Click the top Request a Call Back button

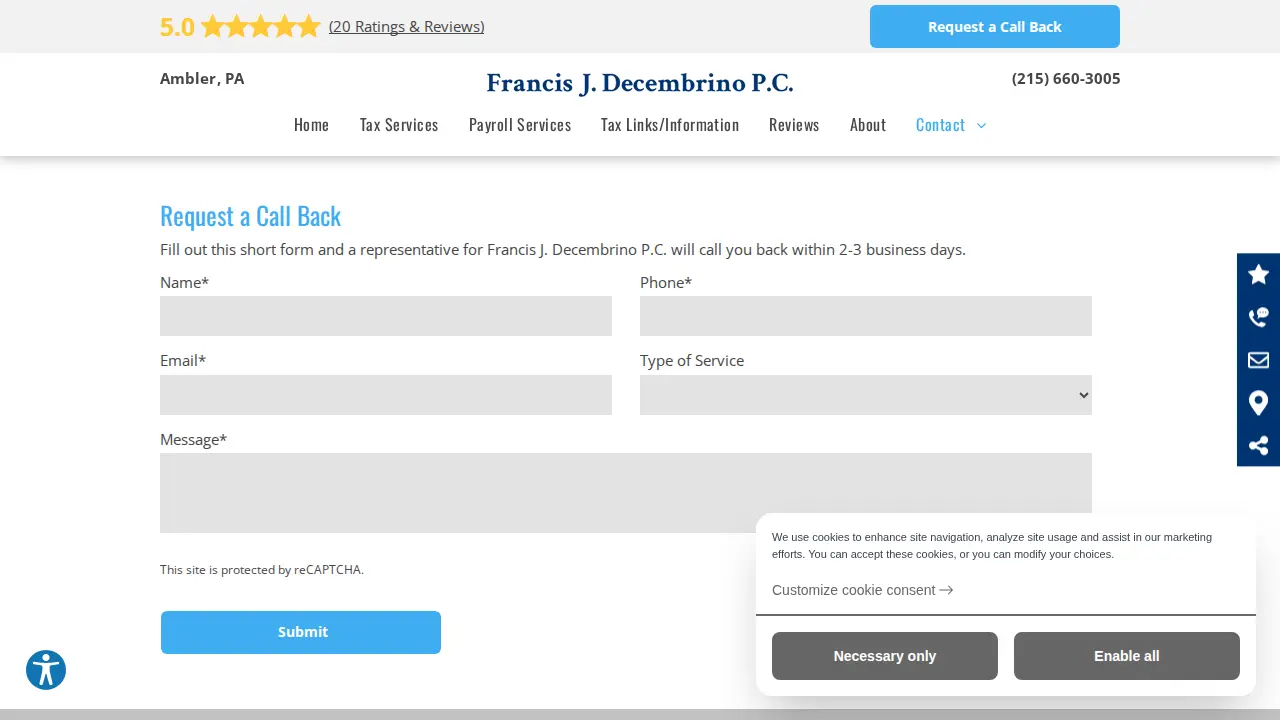[995, 27]
